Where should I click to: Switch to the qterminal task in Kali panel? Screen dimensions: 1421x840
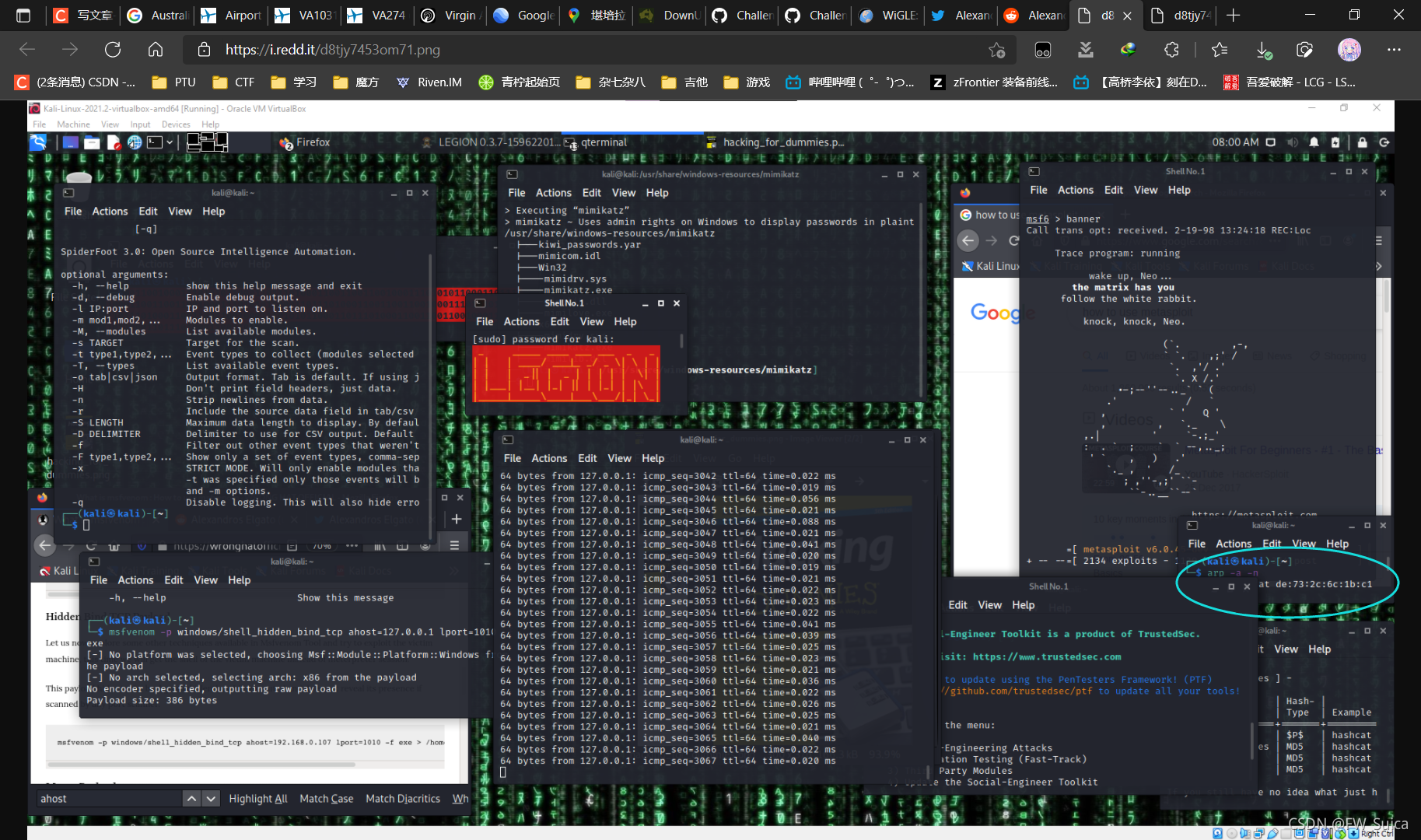point(597,142)
